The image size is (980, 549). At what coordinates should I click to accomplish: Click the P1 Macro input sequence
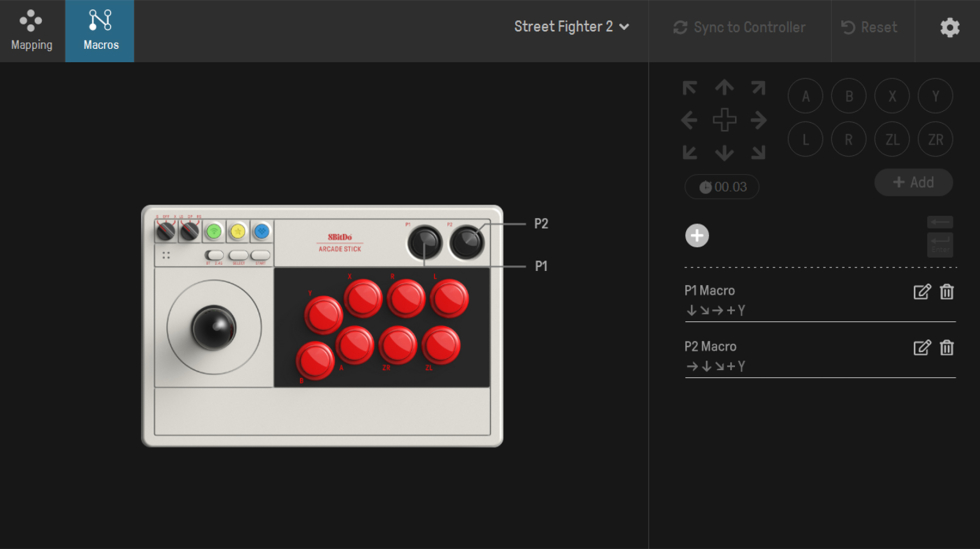coord(716,310)
